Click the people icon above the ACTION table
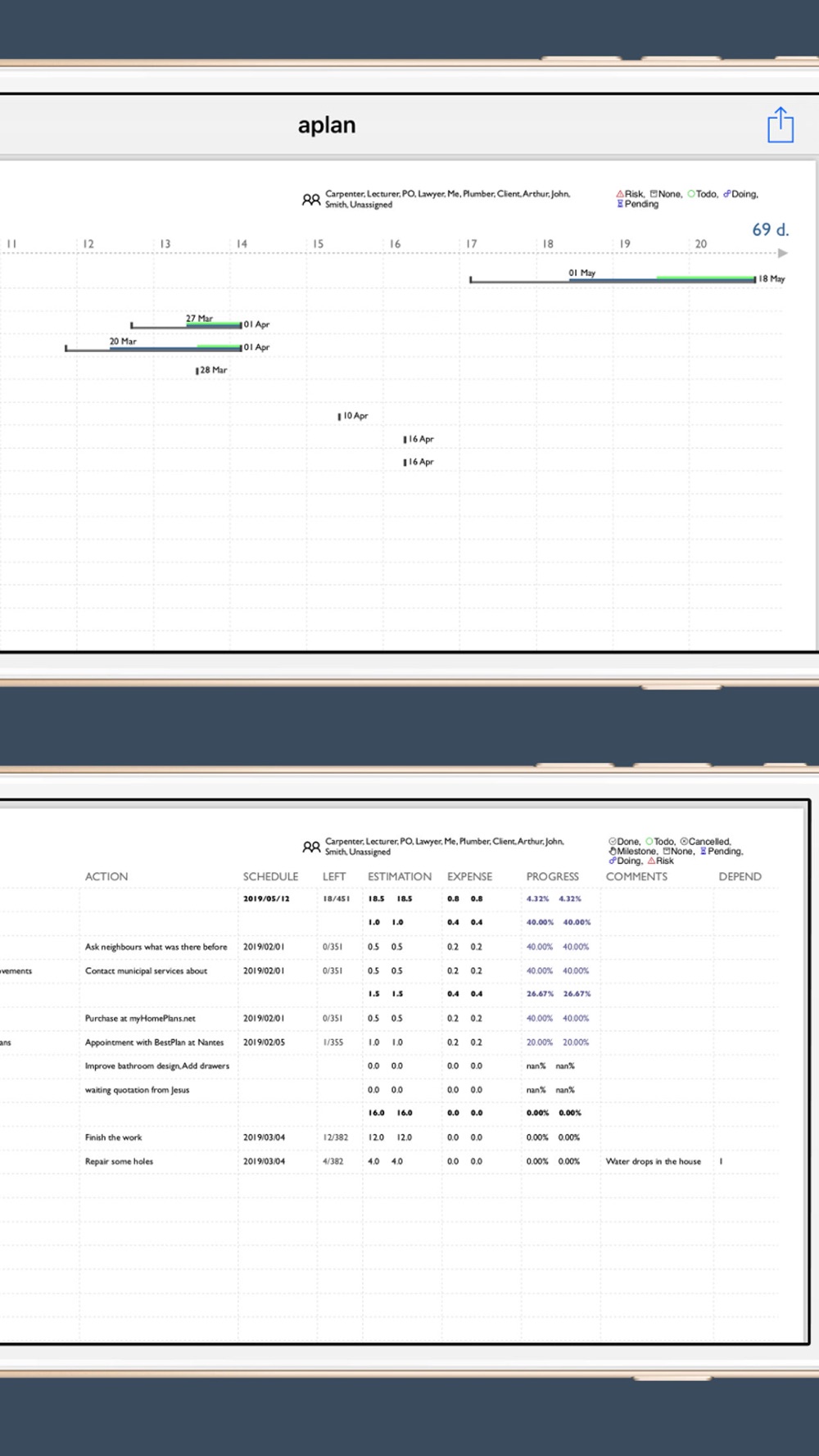819x1456 pixels. point(311,847)
